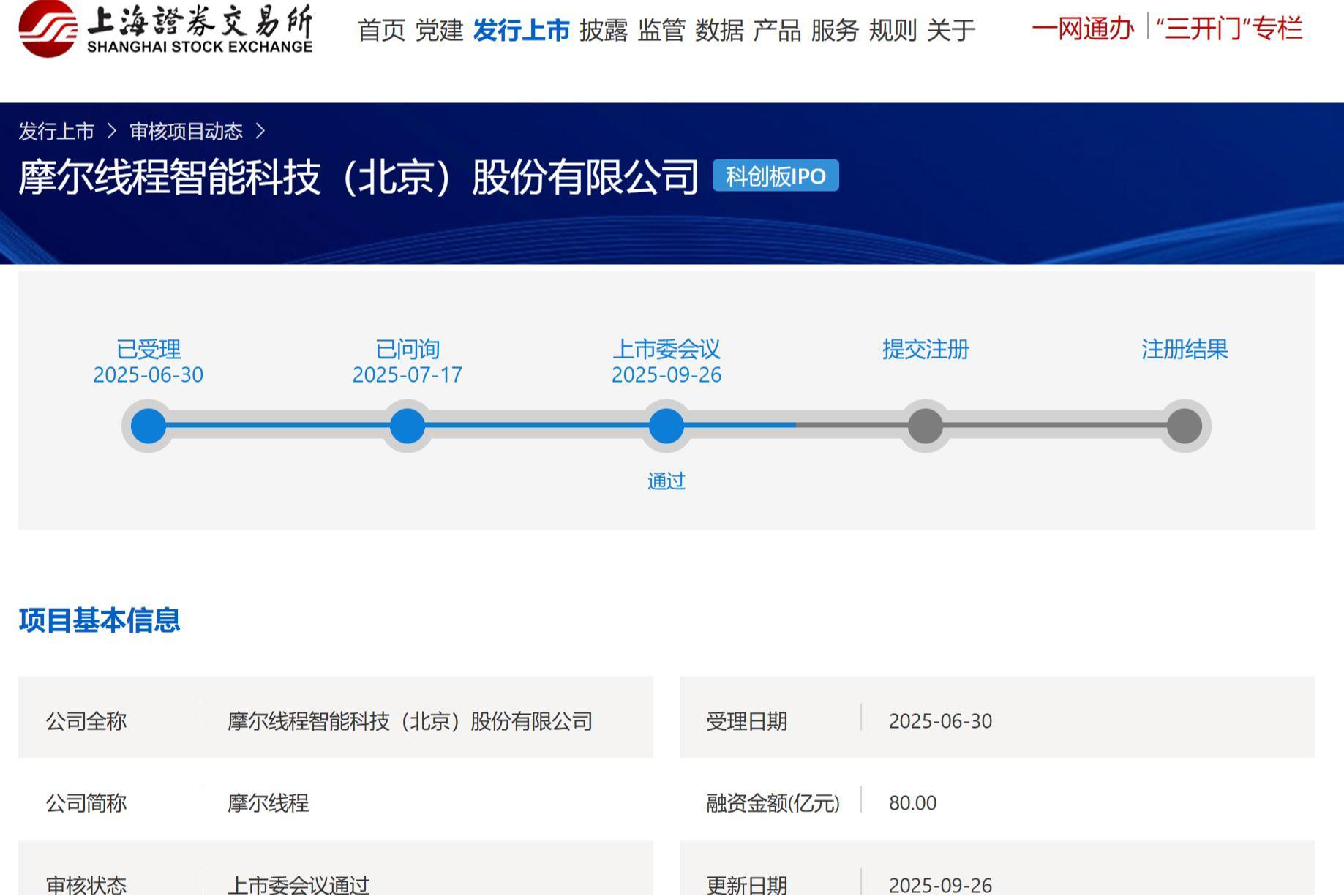Open the 党建 menu item

(x=439, y=31)
